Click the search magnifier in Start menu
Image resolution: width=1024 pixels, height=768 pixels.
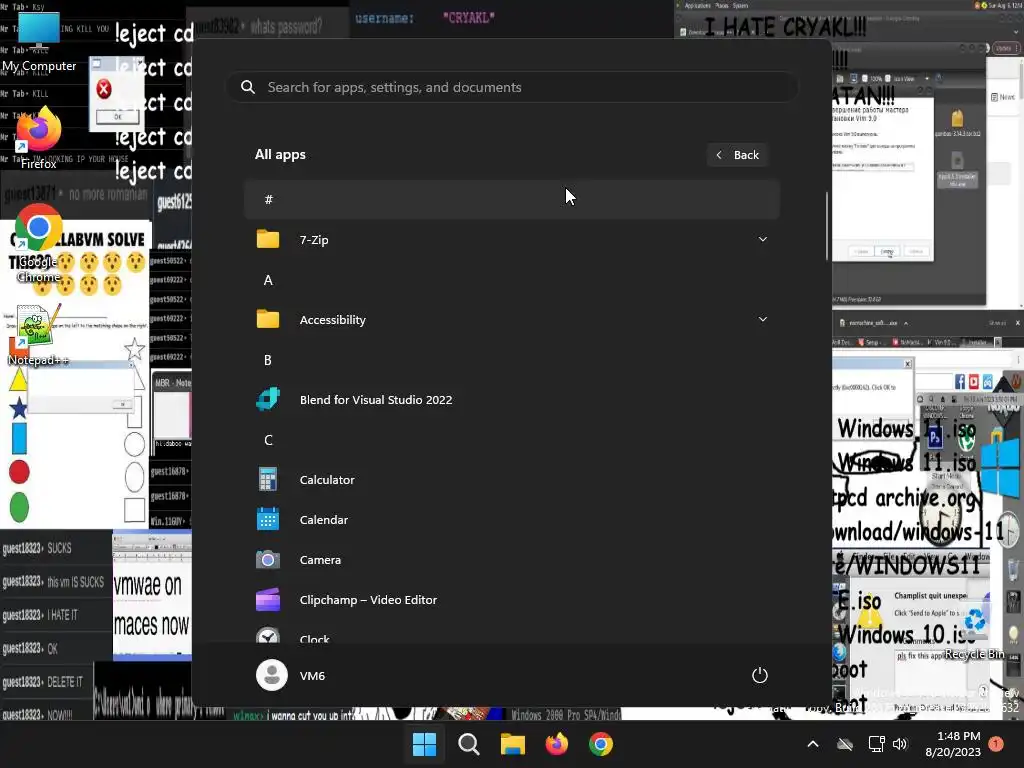click(x=248, y=87)
